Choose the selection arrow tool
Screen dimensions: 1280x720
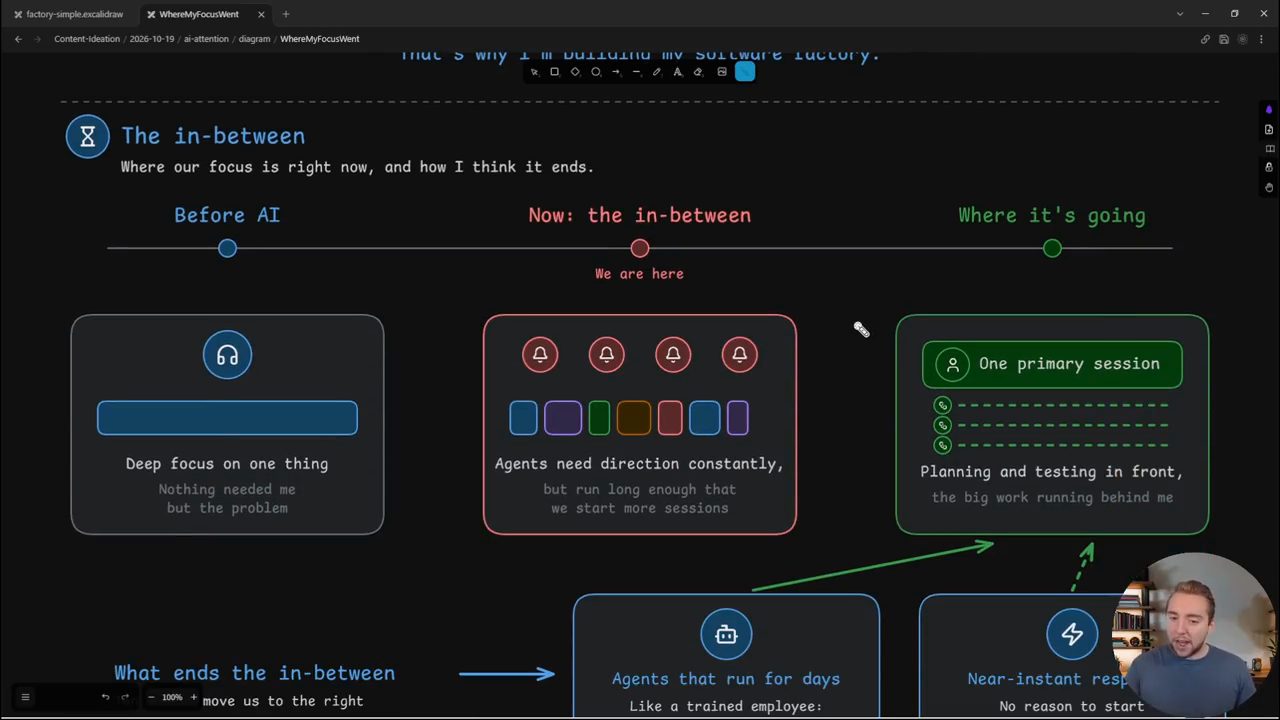point(534,72)
